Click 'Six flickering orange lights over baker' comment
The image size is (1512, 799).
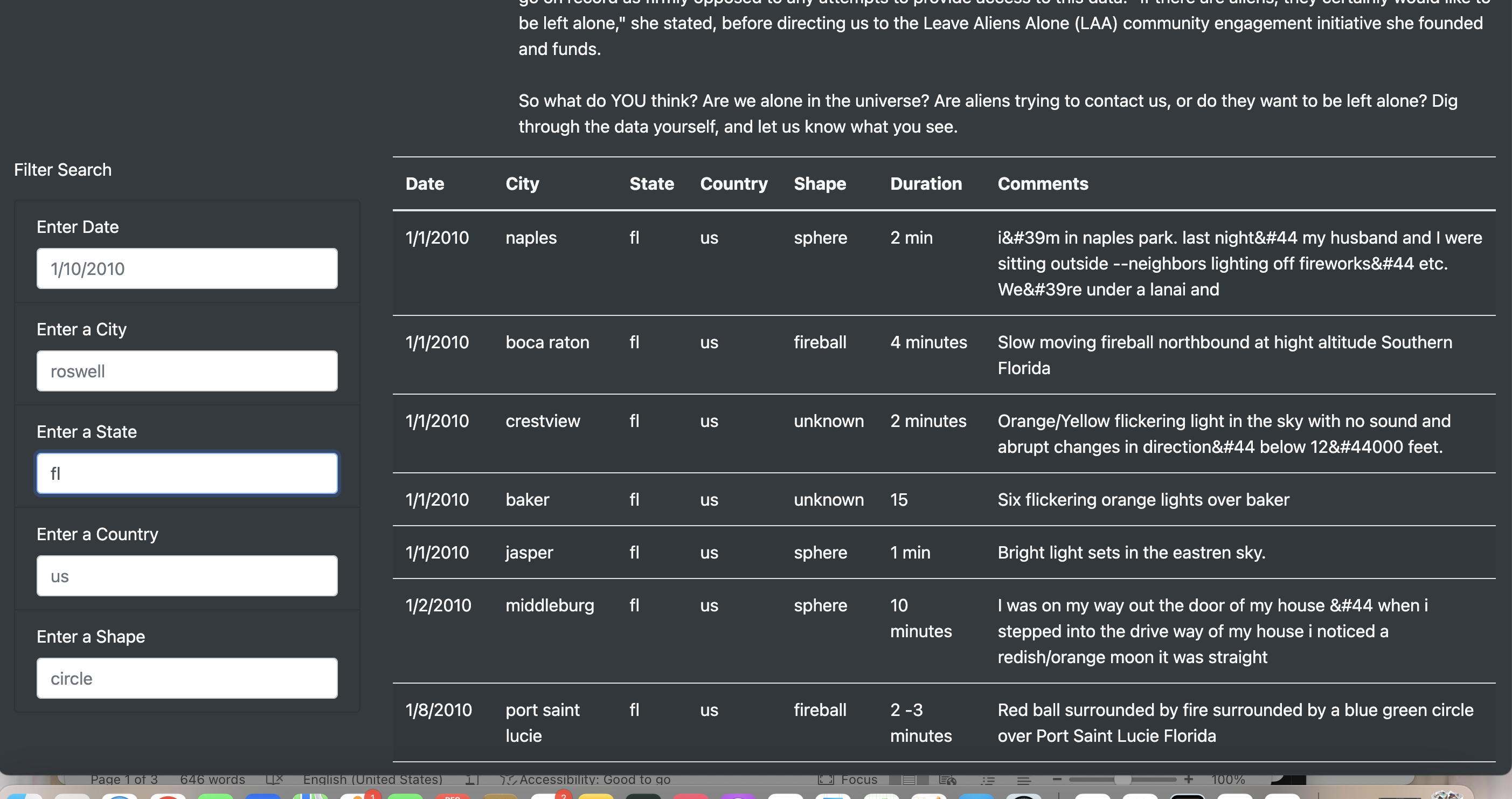point(1143,500)
